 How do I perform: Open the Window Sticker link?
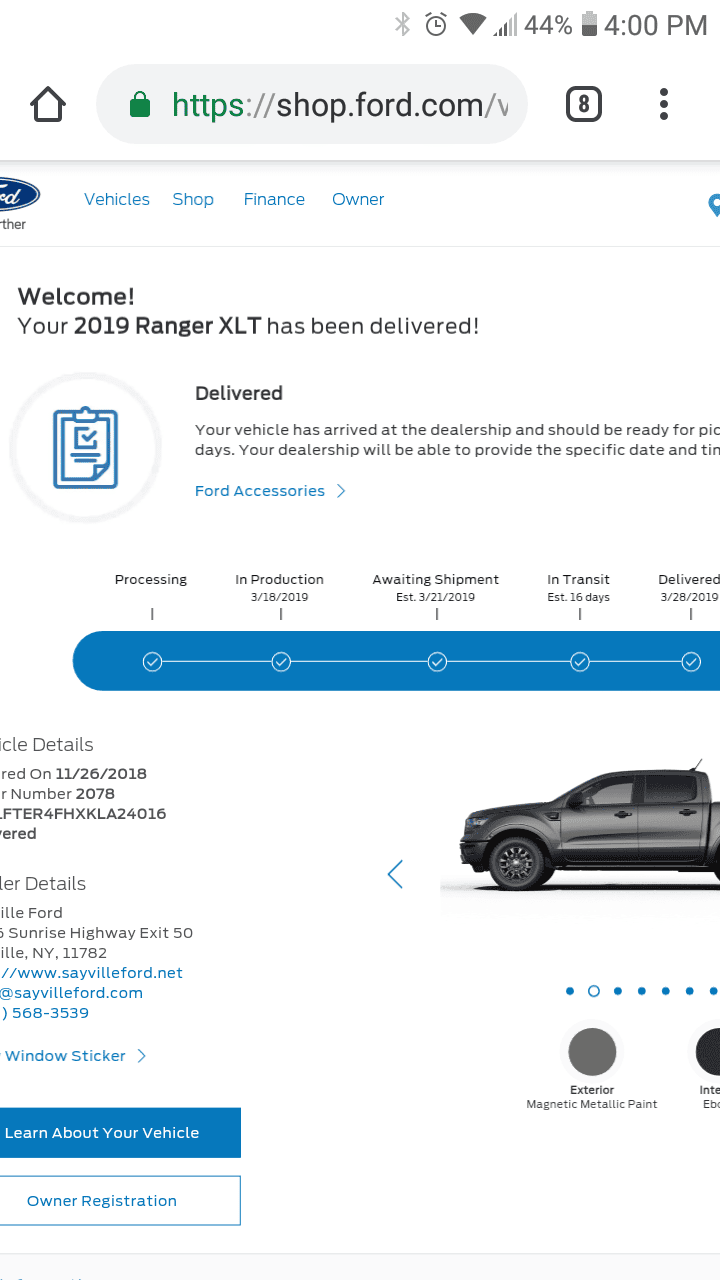63,1056
